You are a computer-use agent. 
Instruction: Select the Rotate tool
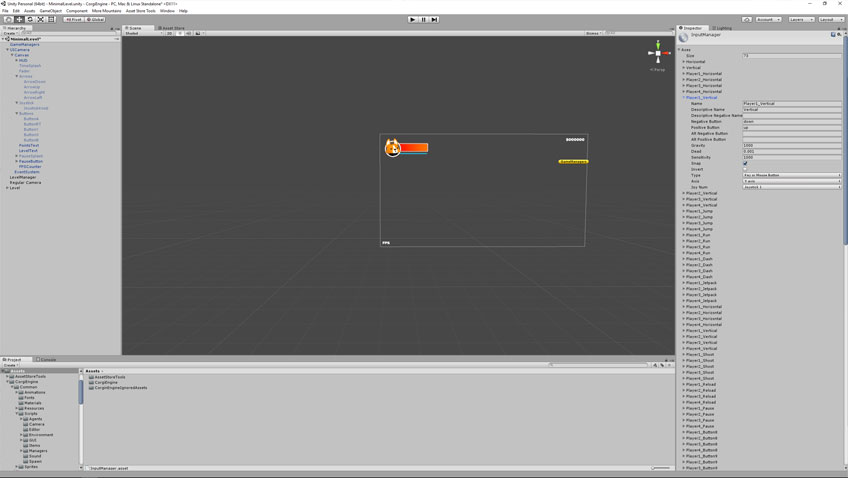coord(30,19)
